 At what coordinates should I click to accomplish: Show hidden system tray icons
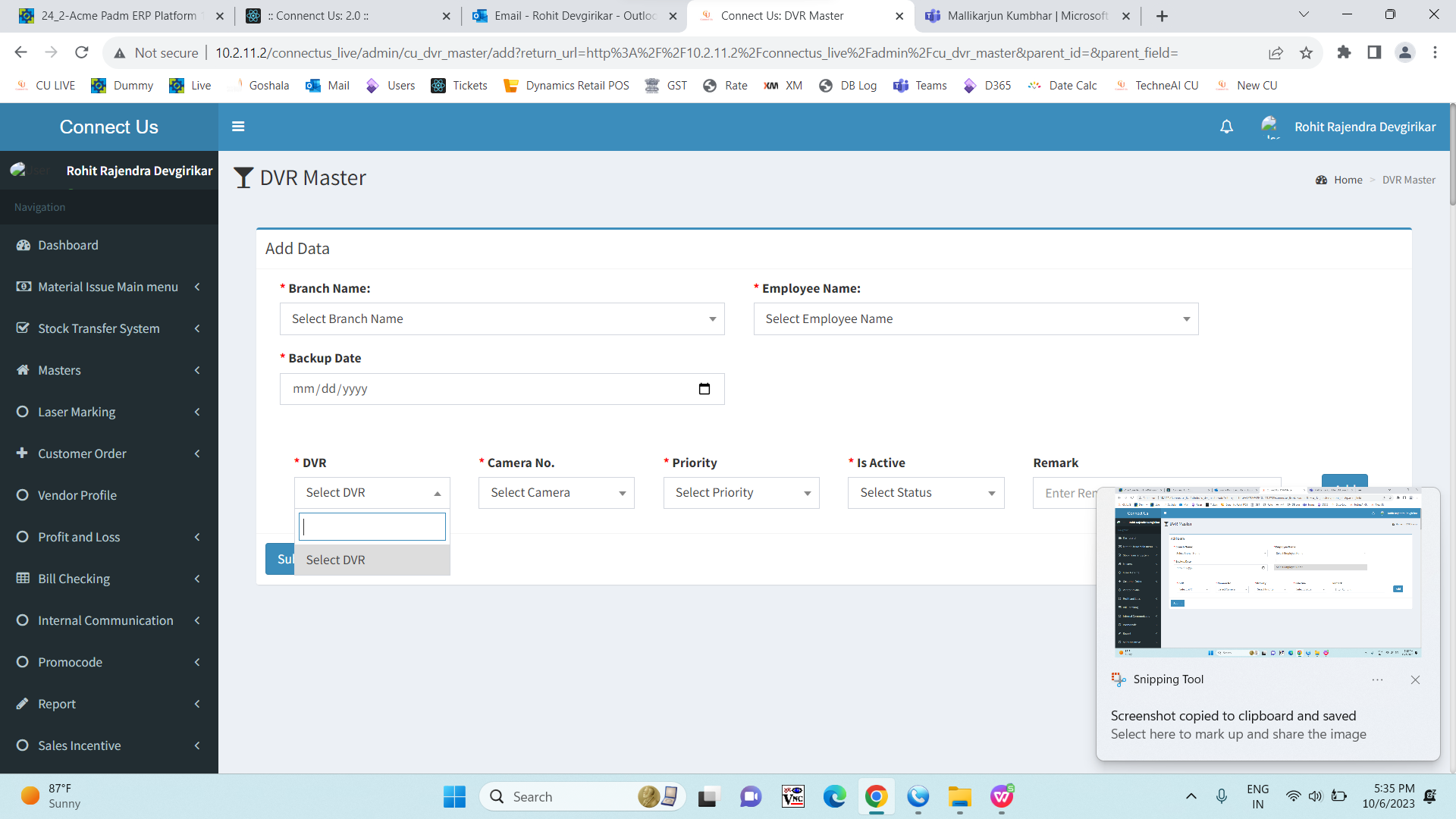(x=1191, y=796)
